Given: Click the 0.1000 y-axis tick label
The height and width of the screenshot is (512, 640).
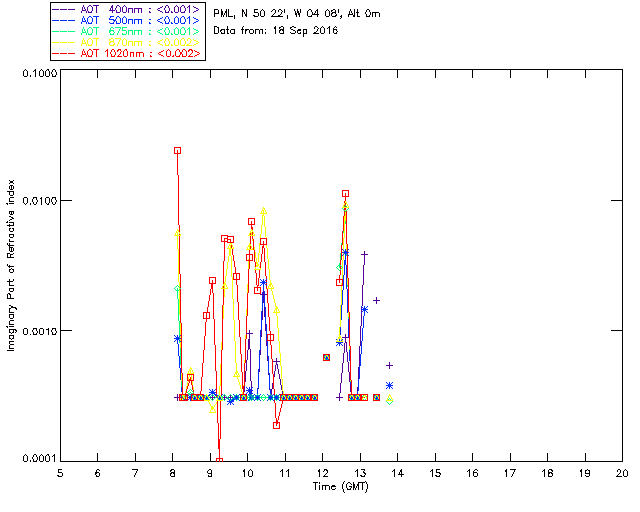Looking at the screenshot, I should pyautogui.click(x=40, y=73).
